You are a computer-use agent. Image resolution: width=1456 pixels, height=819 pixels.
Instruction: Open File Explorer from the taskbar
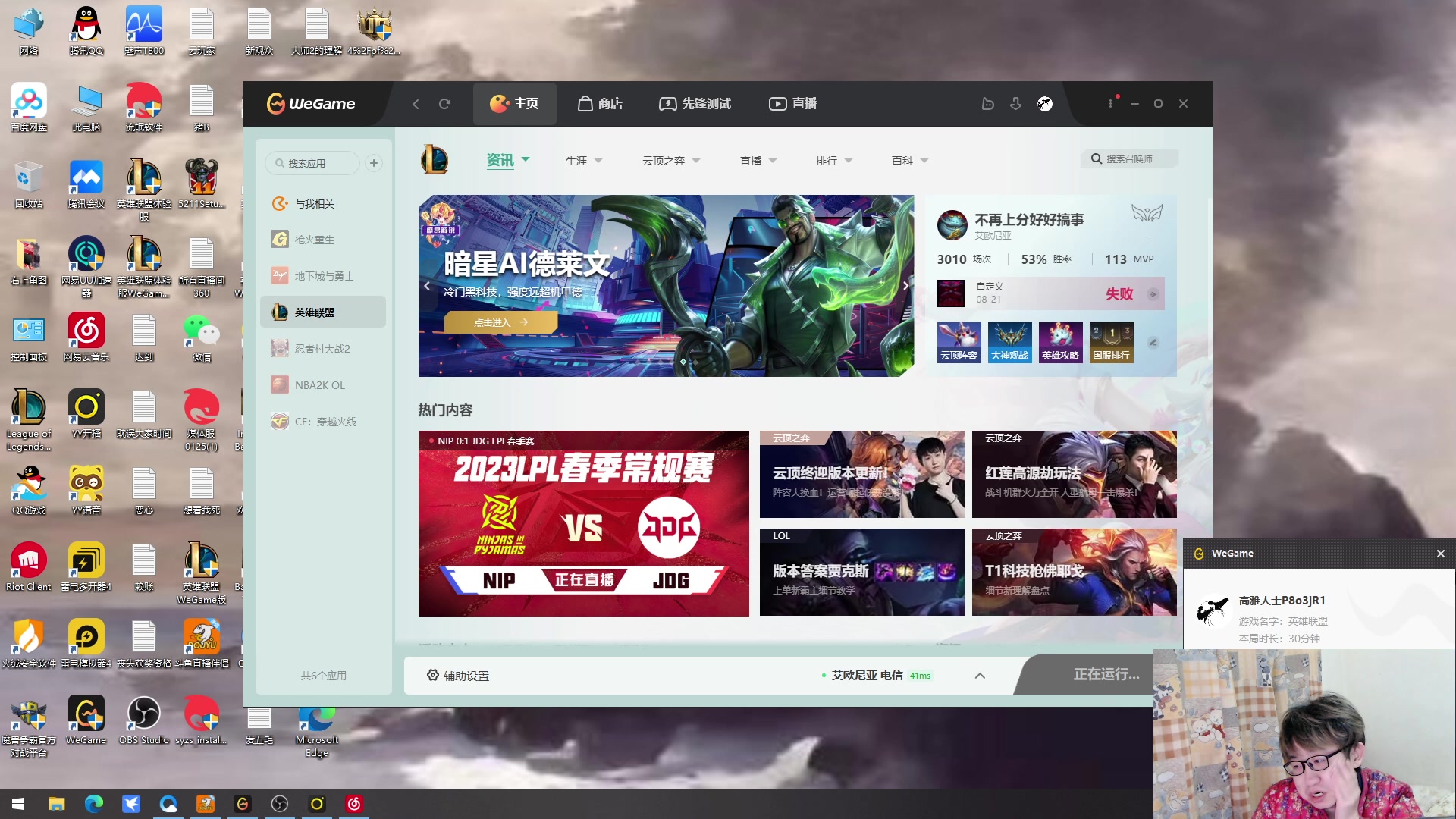(56, 804)
